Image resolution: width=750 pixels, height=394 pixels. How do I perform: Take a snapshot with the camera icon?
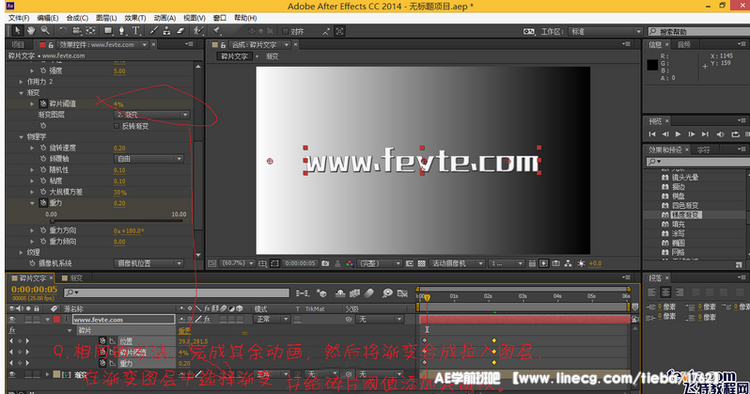325,263
